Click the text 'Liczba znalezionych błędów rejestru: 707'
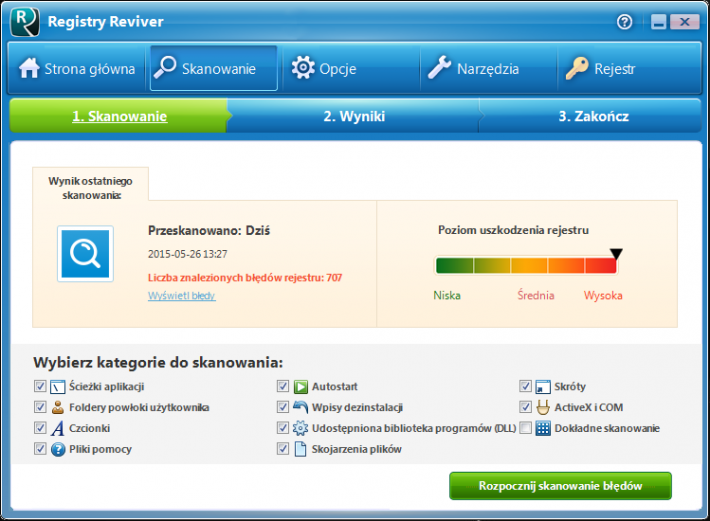 point(245,277)
